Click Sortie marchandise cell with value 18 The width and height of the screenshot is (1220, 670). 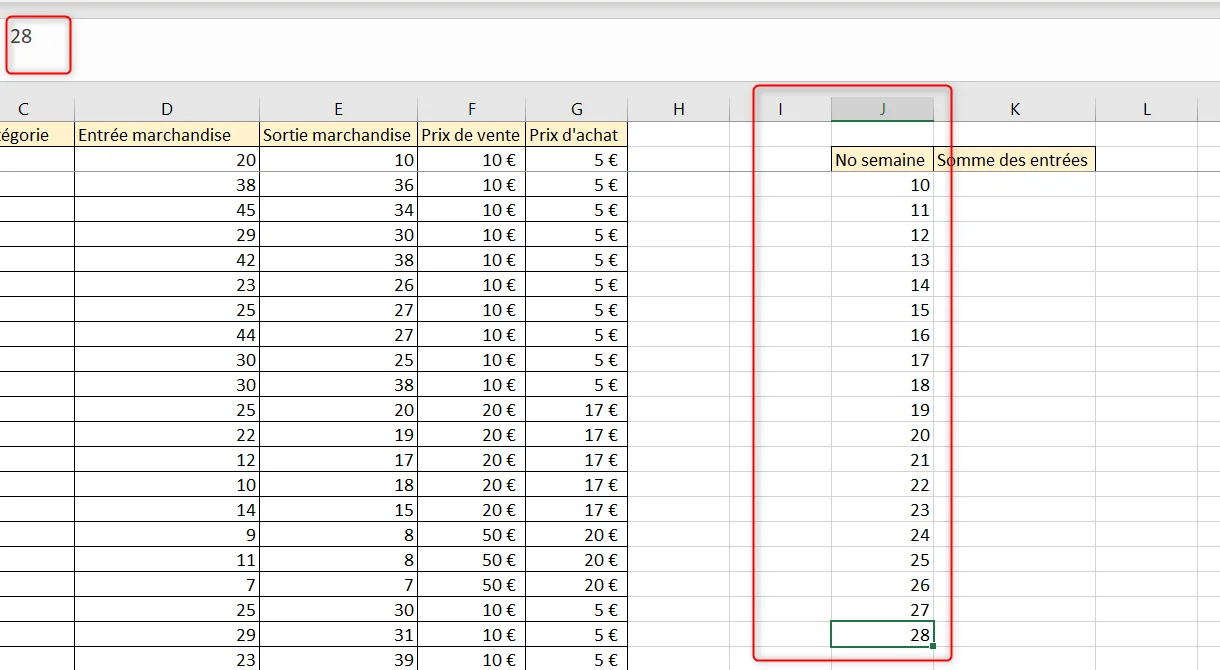click(x=339, y=485)
